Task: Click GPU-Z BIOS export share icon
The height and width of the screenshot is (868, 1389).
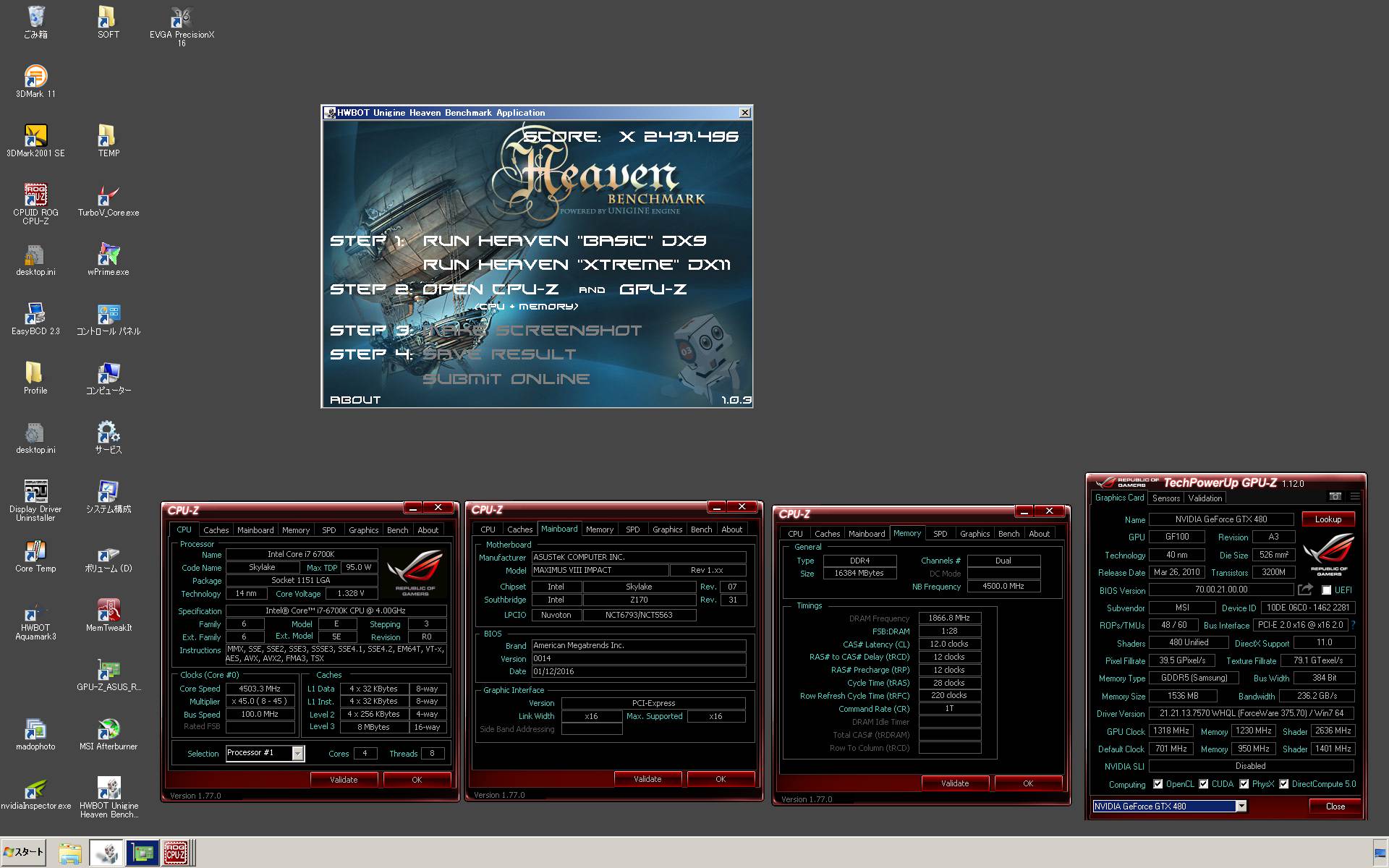Action: 1304,590
